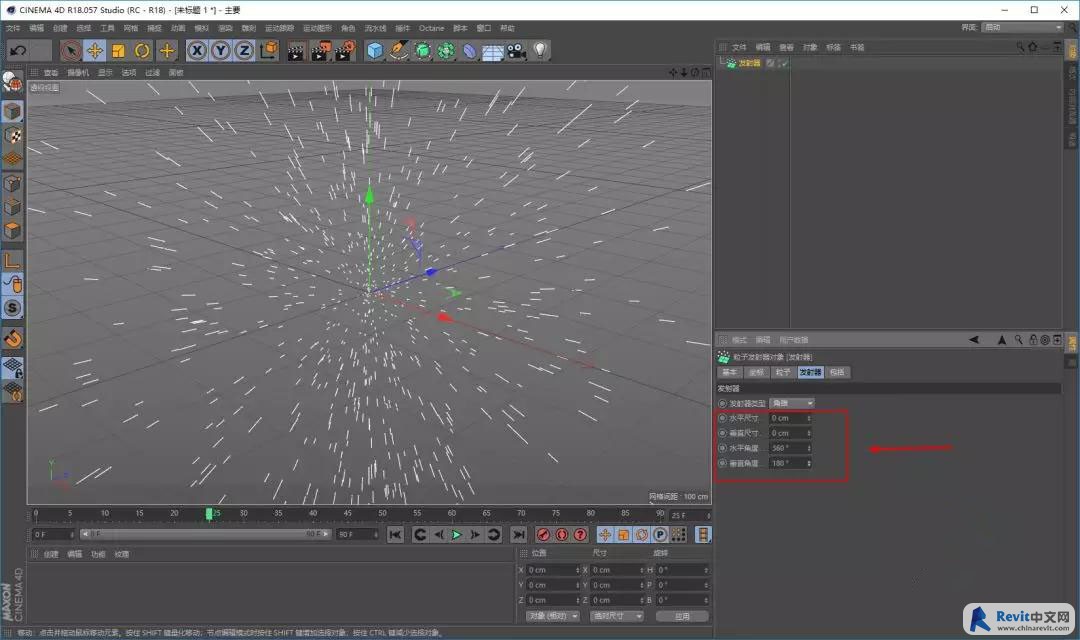Toggle rotation keyframe recording
The height and width of the screenshot is (640, 1080).
tap(642, 535)
